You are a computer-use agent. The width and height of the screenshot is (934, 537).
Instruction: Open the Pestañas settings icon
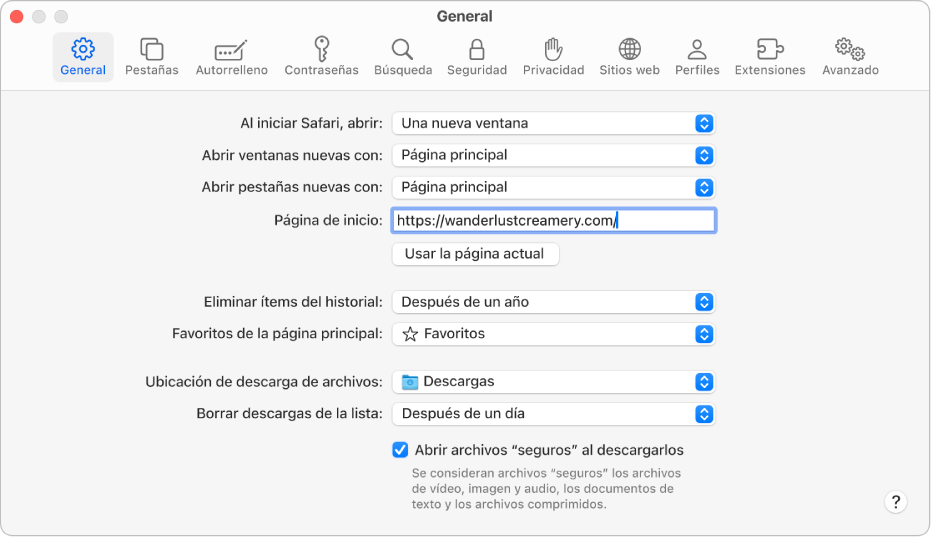tap(152, 49)
